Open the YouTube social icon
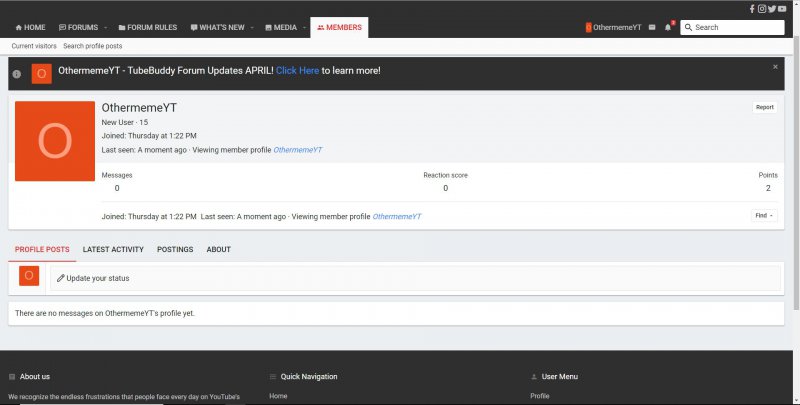The image size is (800, 405). click(783, 8)
